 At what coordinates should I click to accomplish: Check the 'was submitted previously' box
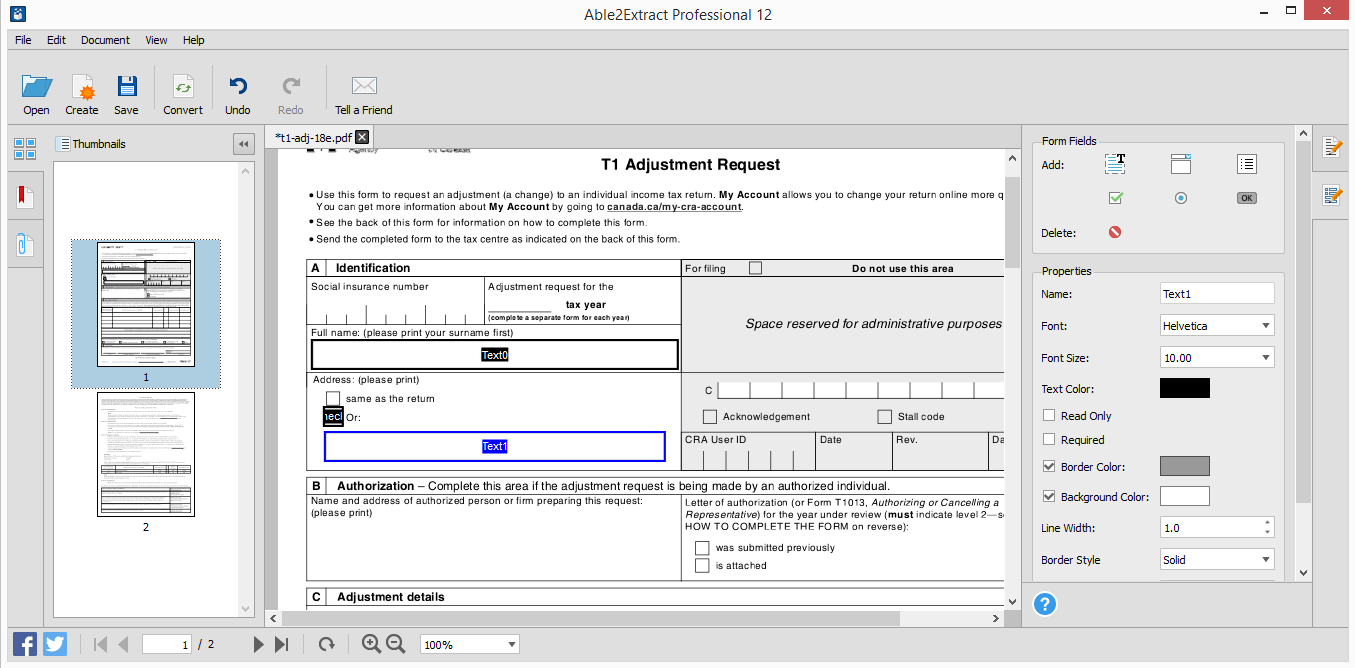click(702, 548)
